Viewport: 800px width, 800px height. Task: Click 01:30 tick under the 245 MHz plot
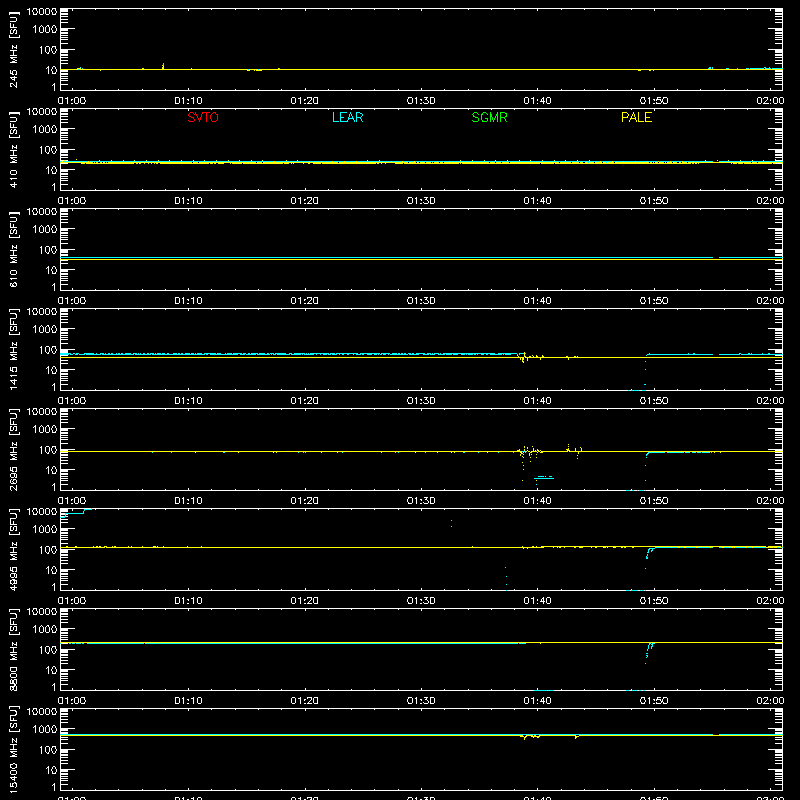pyautogui.click(x=421, y=101)
